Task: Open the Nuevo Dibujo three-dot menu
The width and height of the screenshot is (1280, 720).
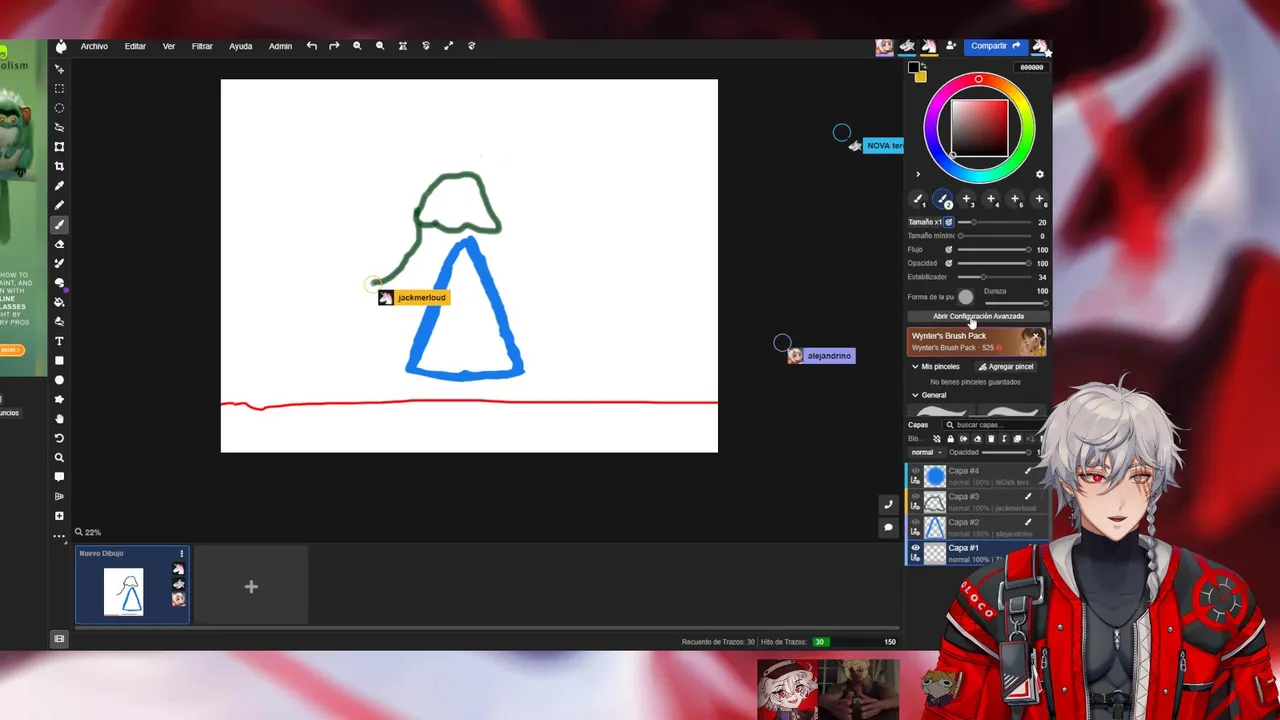Action: (182, 553)
